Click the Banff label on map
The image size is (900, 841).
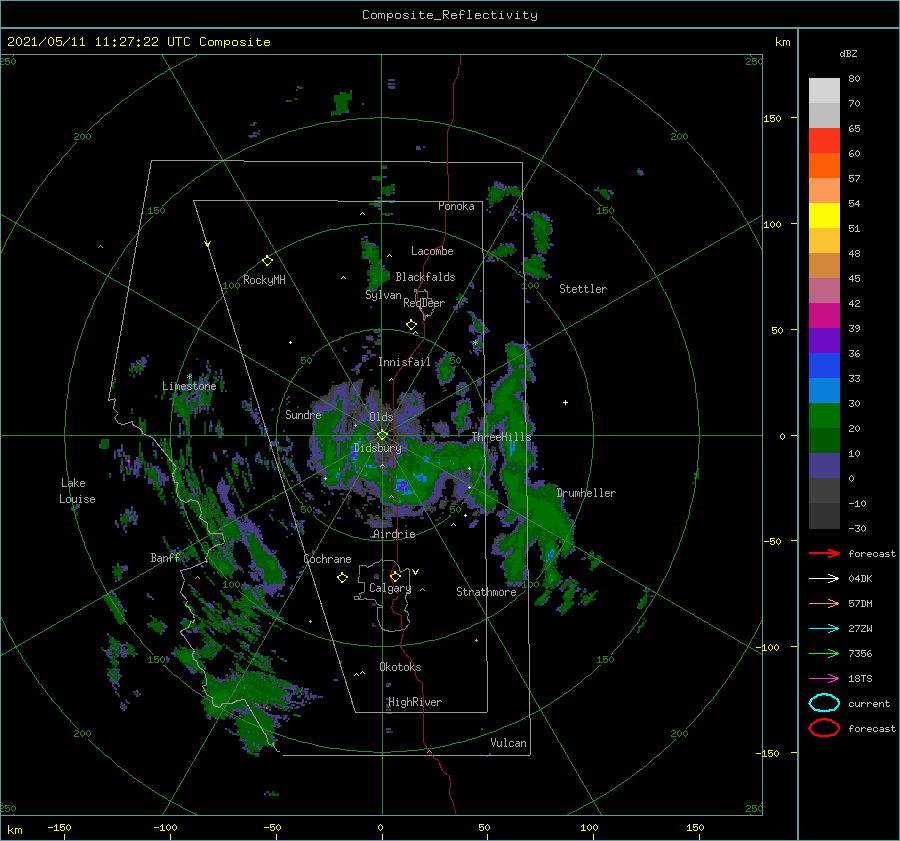coord(165,557)
